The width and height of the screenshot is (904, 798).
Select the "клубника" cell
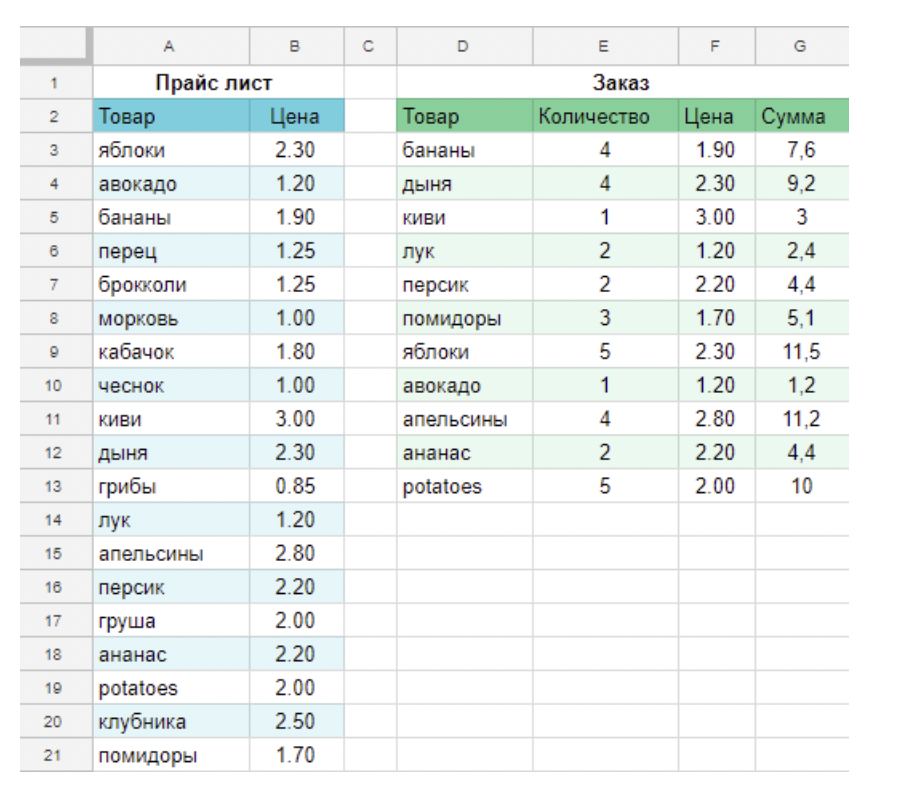(x=170, y=722)
